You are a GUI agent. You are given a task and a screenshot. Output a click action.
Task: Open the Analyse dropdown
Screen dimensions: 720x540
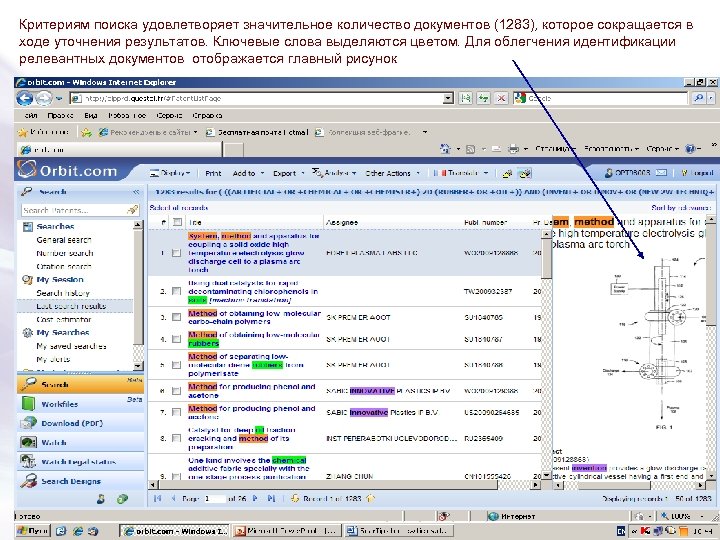click(334, 173)
